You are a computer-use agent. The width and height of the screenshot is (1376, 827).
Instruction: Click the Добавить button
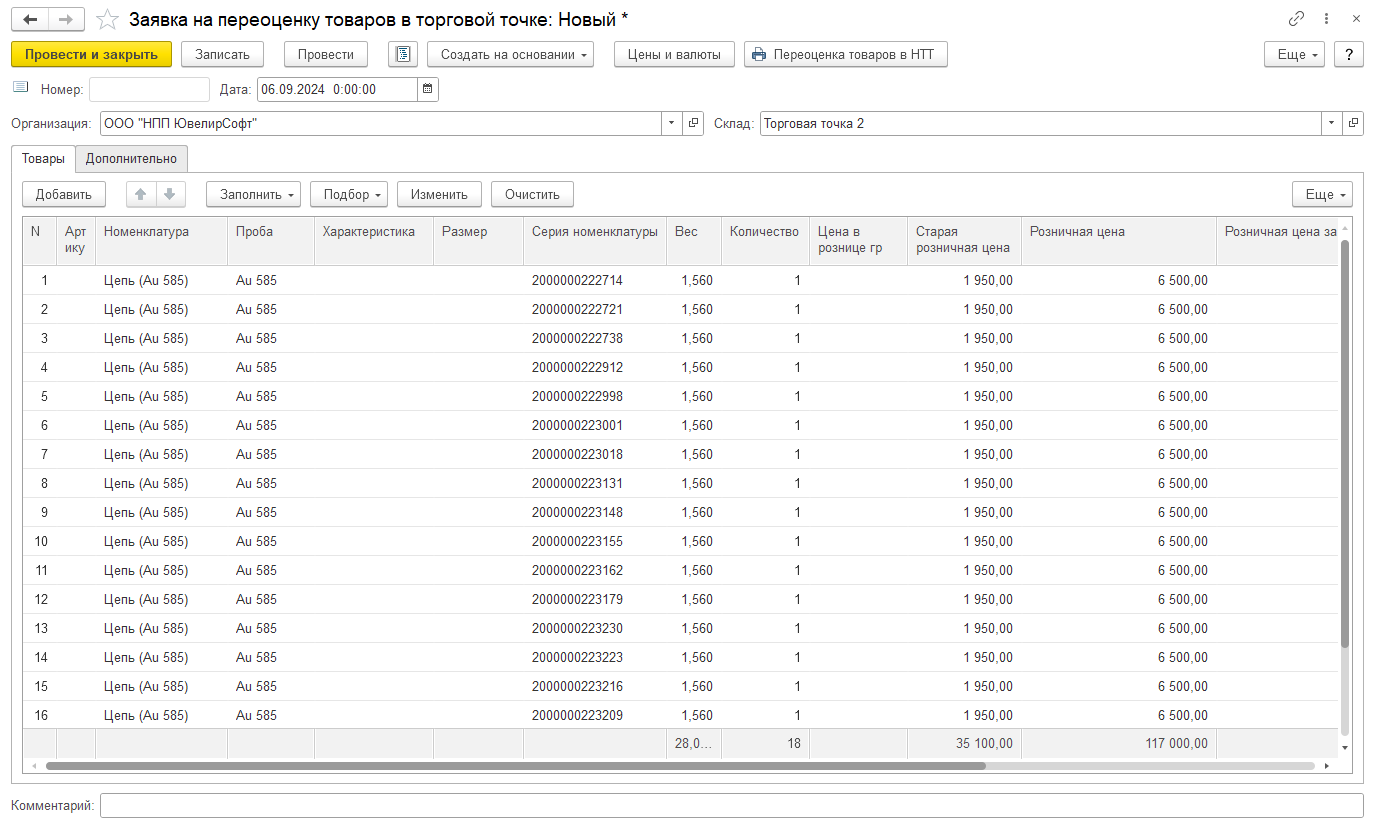(63, 194)
